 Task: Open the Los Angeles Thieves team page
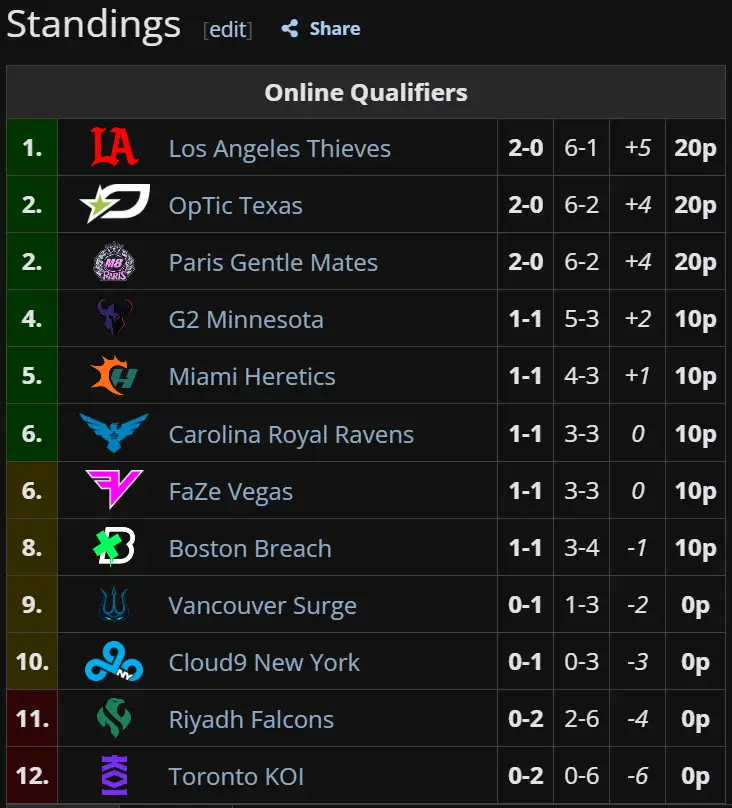pyautogui.click(x=279, y=149)
